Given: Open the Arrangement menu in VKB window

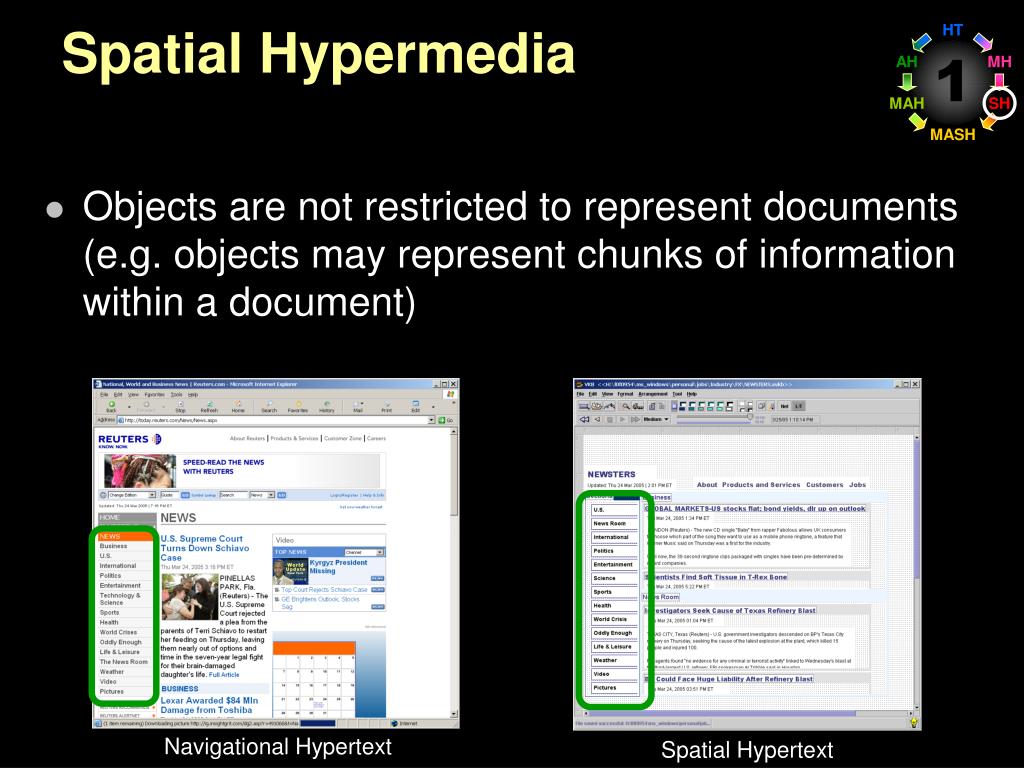Looking at the screenshot, I should 652,394.
